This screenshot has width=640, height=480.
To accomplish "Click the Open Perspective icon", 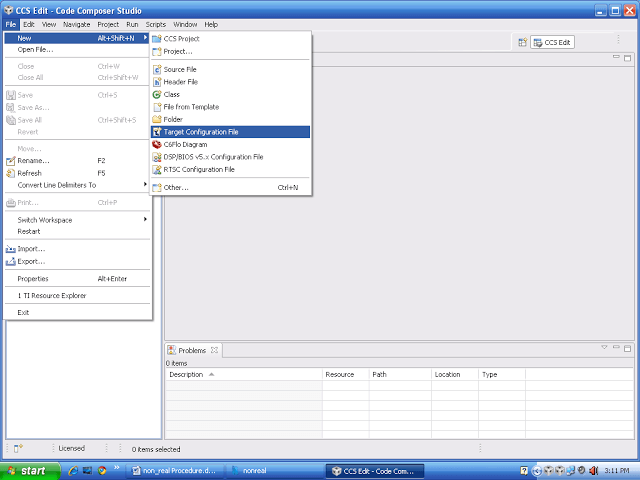I will [522, 42].
